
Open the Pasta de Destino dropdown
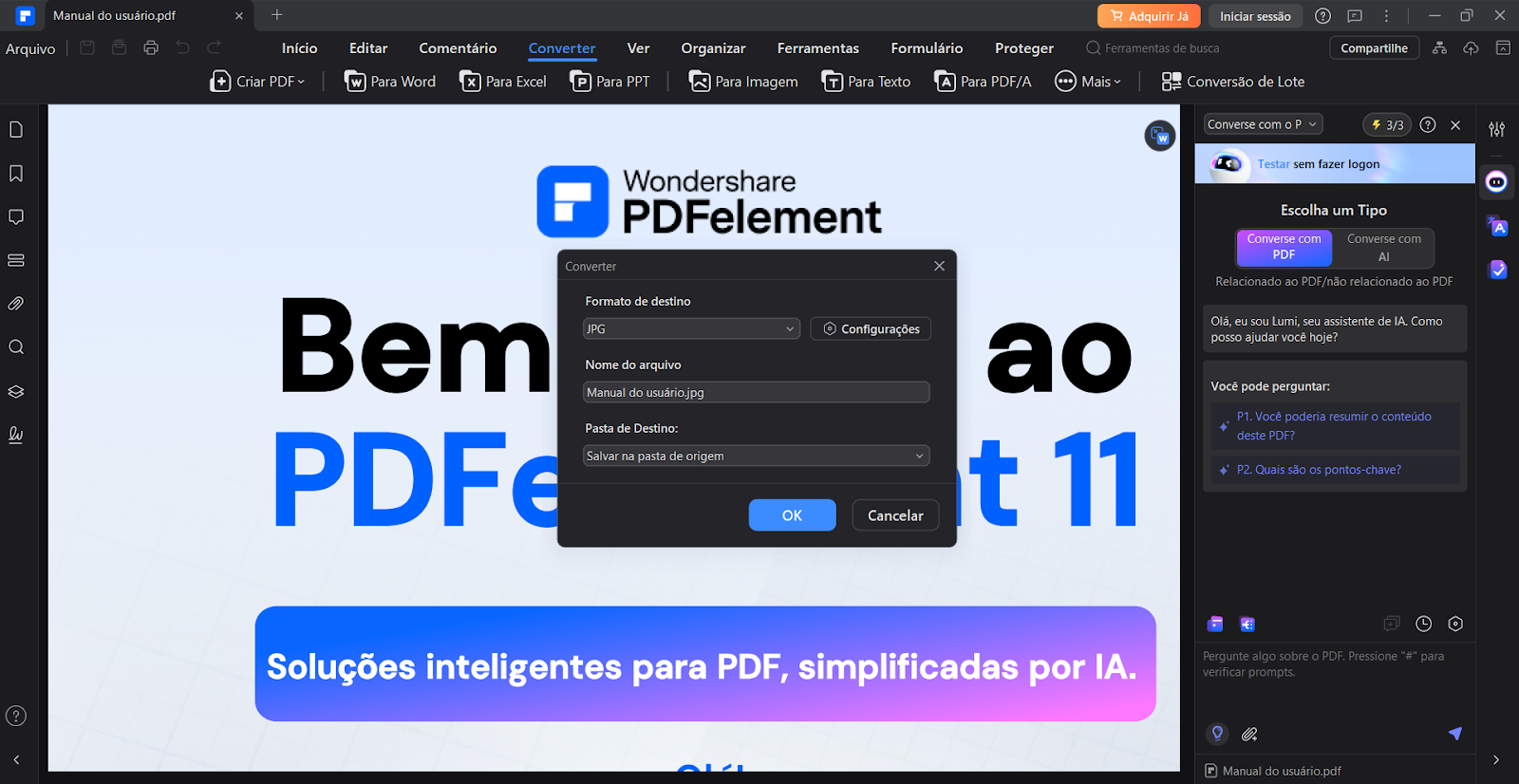[x=756, y=456]
